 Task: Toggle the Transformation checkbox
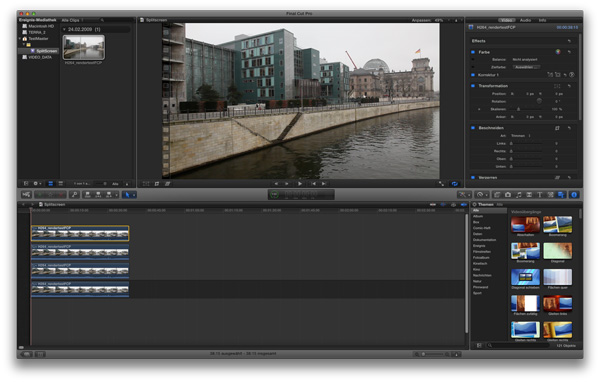point(473,86)
